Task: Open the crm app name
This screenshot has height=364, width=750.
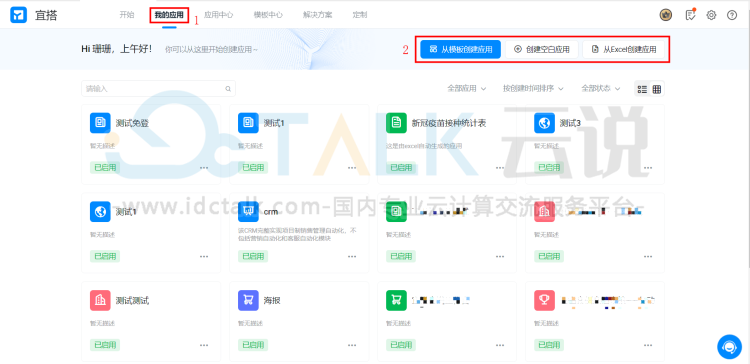Action: [x=271, y=211]
